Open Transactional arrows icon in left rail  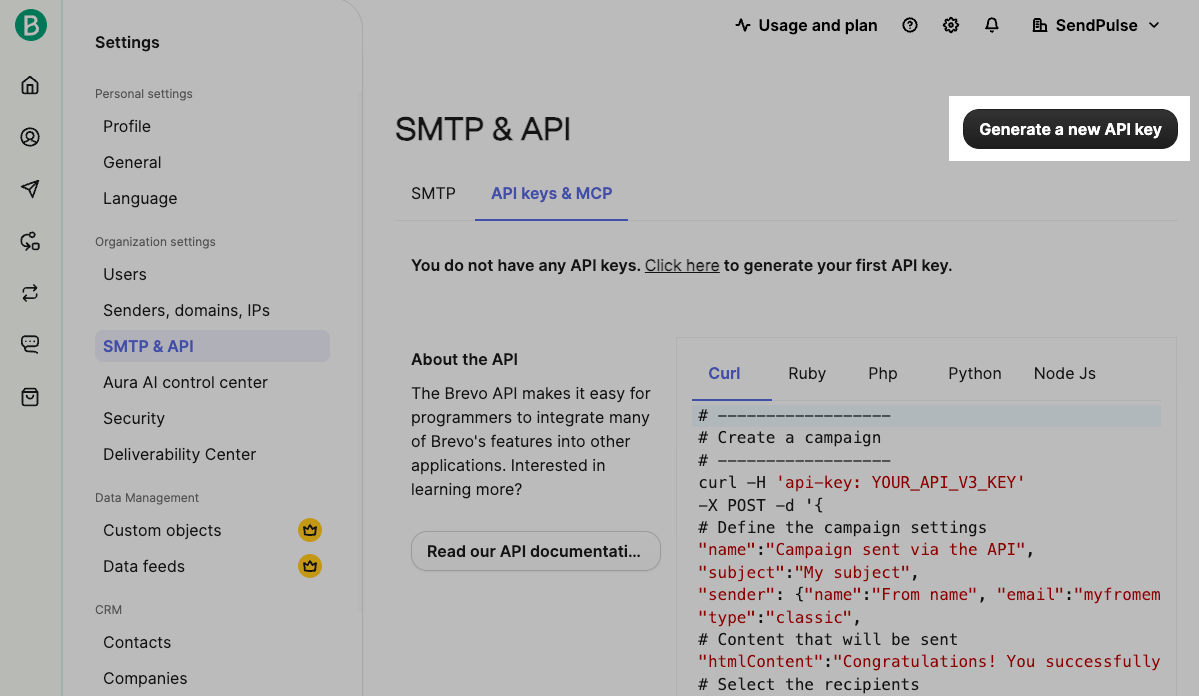click(30, 293)
